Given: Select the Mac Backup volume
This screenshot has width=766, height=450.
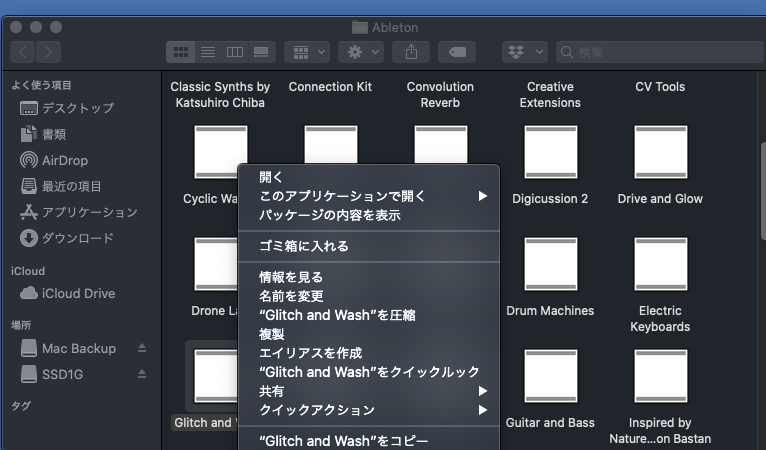Looking at the screenshot, I should [68, 348].
